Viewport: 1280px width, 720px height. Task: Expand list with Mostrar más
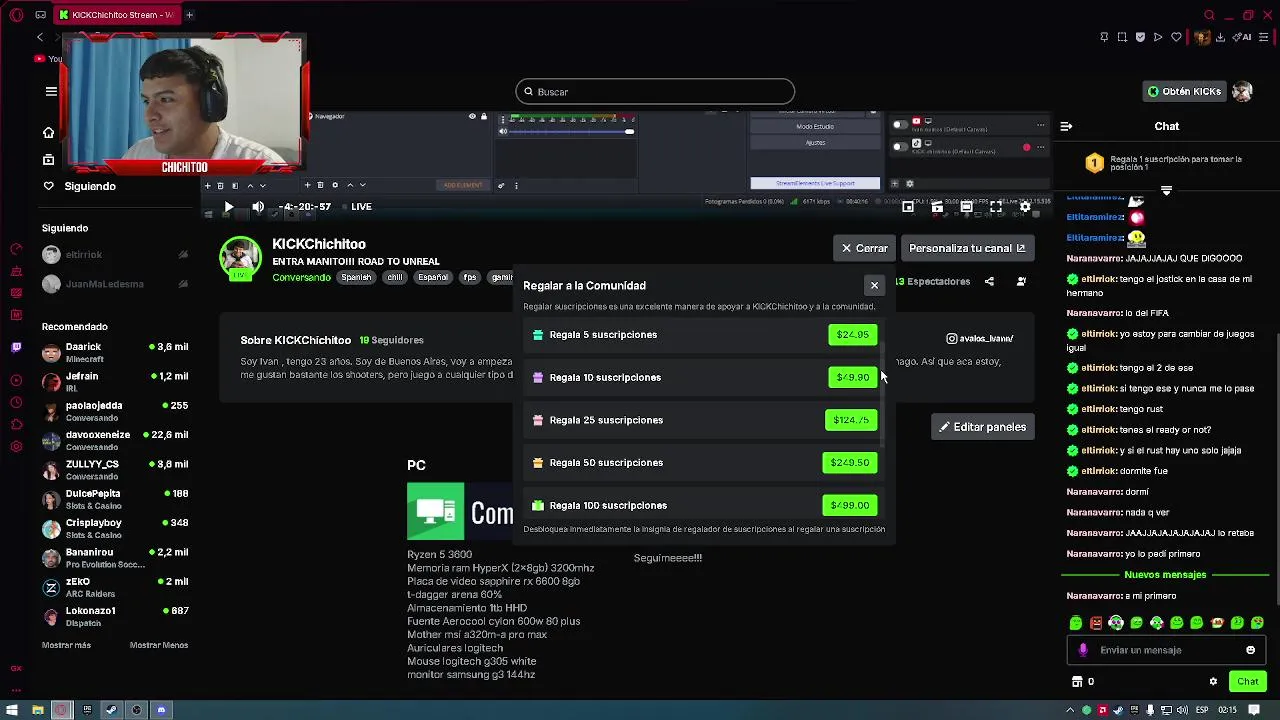tap(66, 645)
